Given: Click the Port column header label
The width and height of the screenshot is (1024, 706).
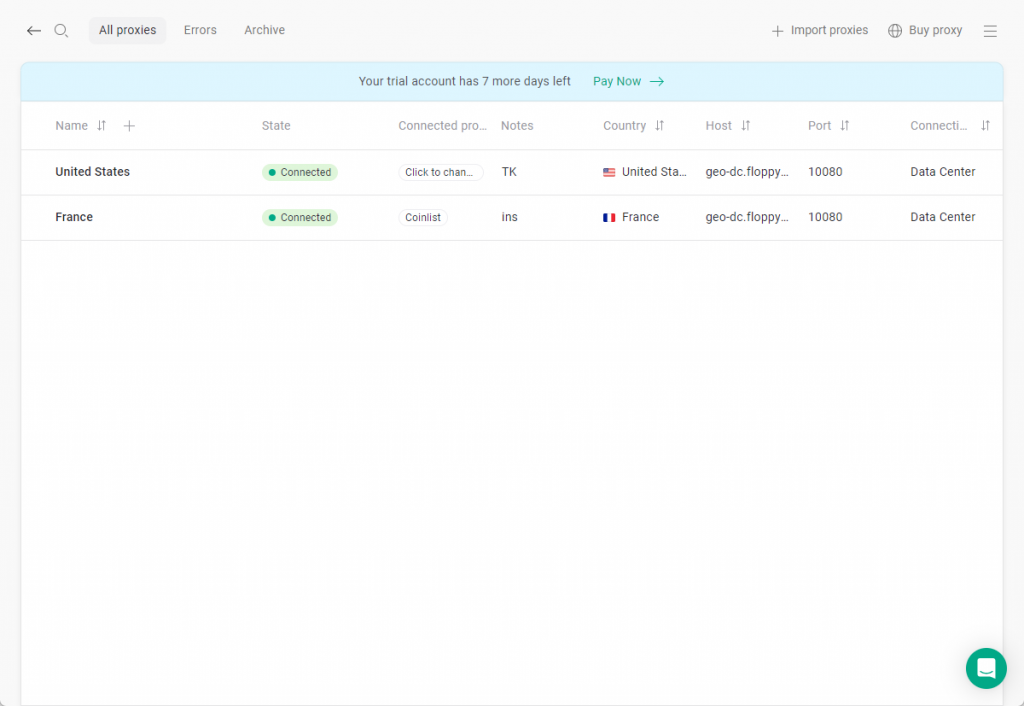Looking at the screenshot, I should [820, 125].
